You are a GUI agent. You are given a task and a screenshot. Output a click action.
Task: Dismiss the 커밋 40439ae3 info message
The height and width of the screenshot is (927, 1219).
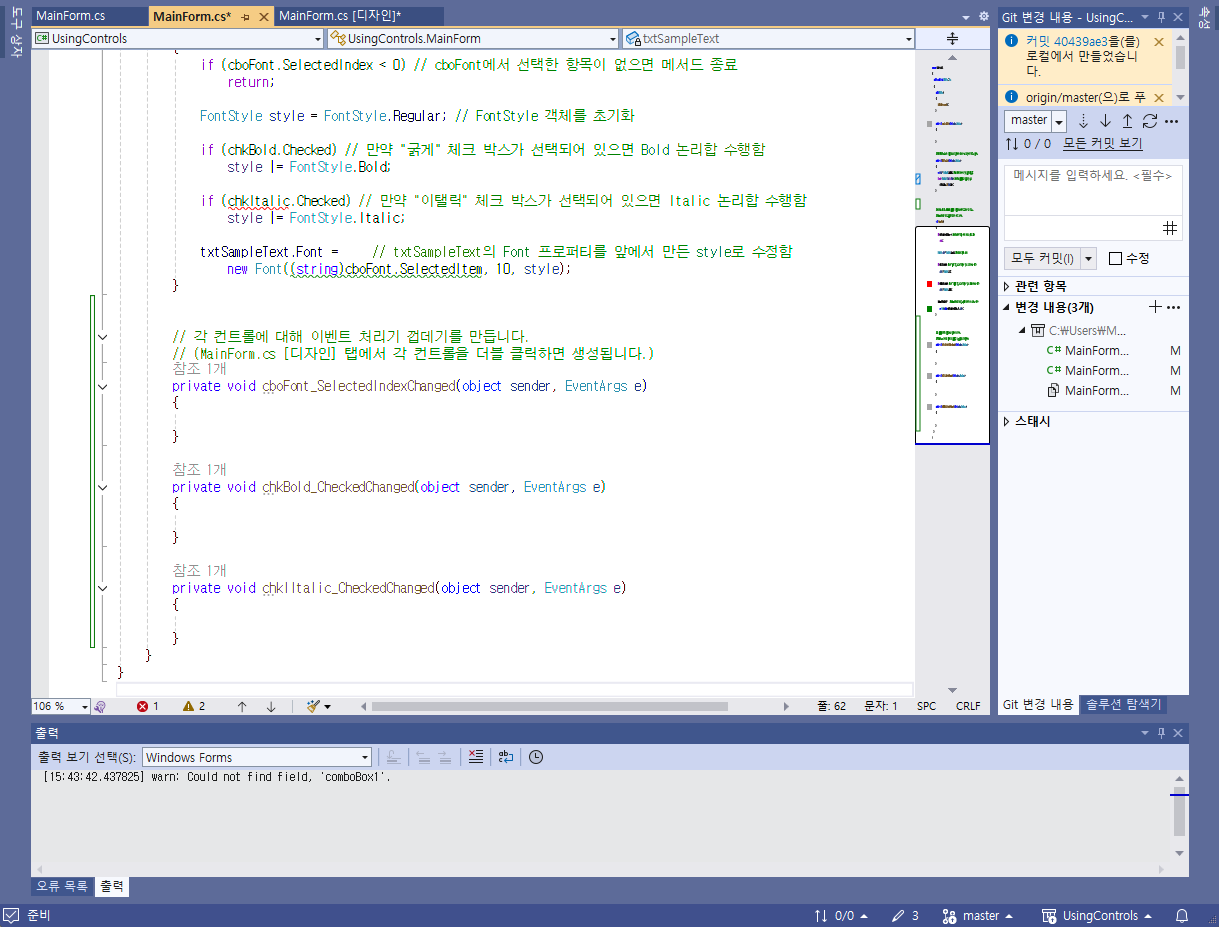tap(1159, 42)
